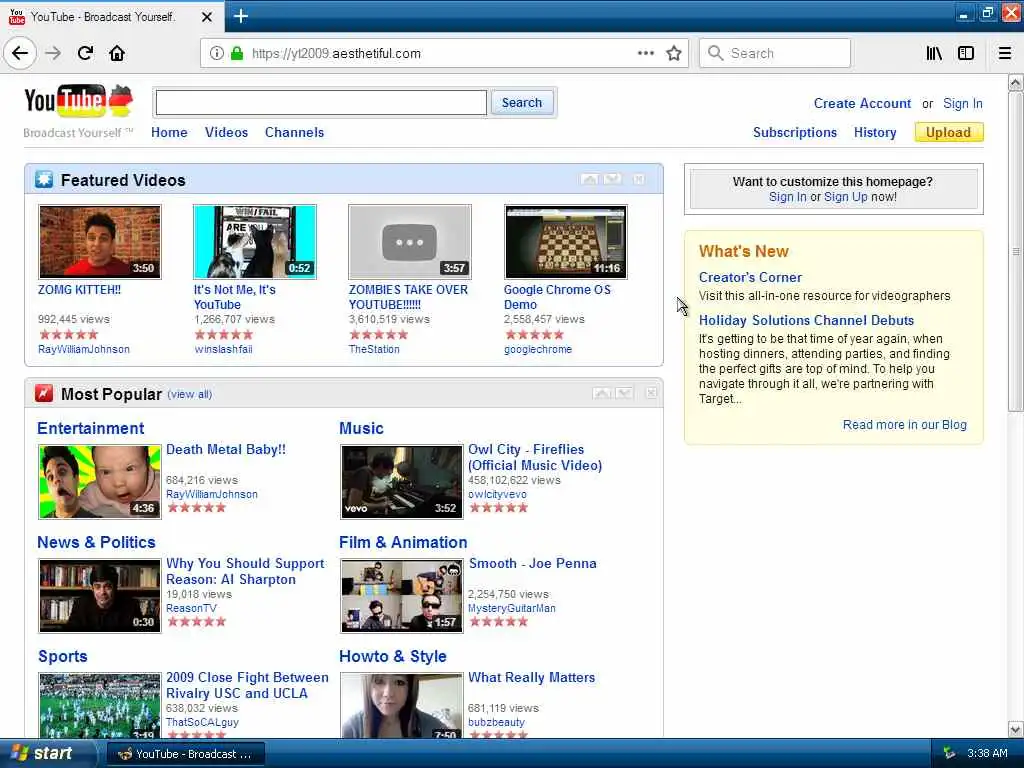
Task: Open the Channels navigation item
Action: [294, 132]
